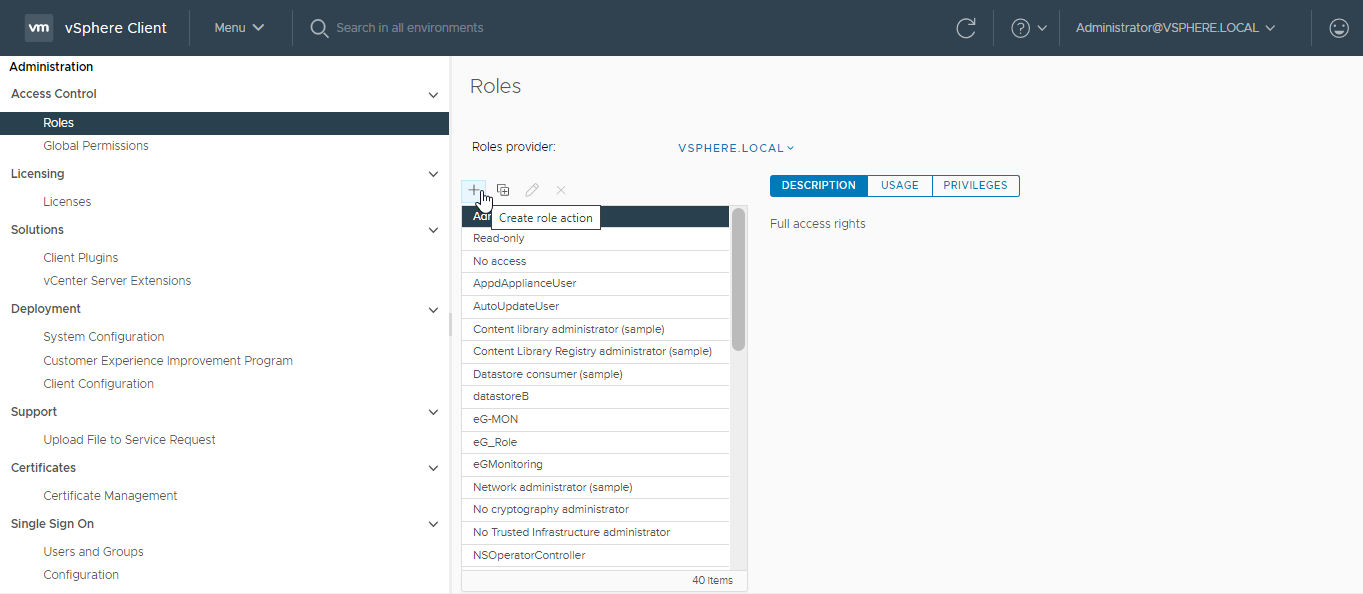Image resolution: width=1363 pixels, height=594 pixels.
Task: Open Client Configuration
Action: (99, 384)
